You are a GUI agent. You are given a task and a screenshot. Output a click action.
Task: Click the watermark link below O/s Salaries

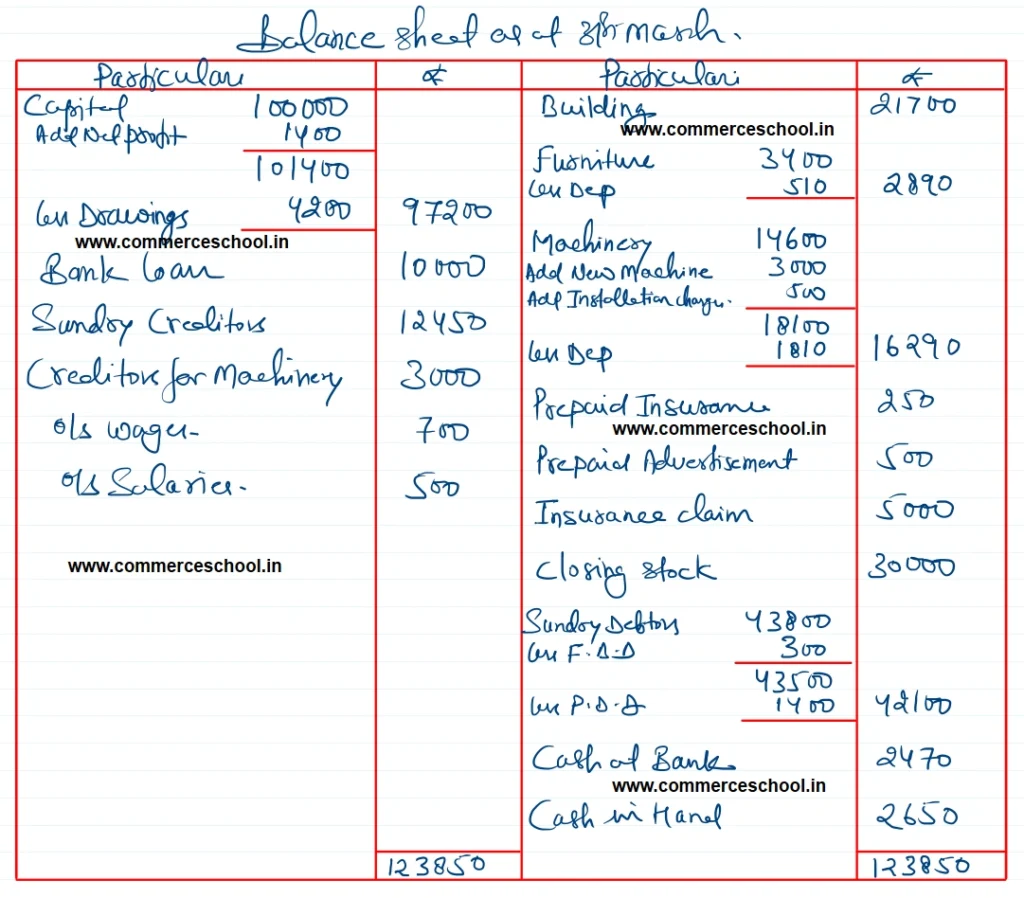(174, 566)
